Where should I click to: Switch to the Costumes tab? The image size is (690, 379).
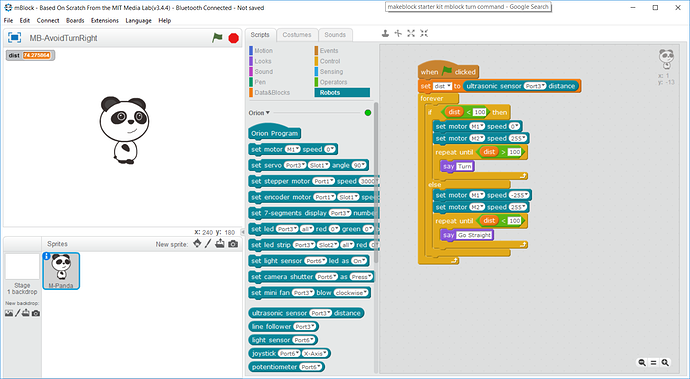pos(297,35)
